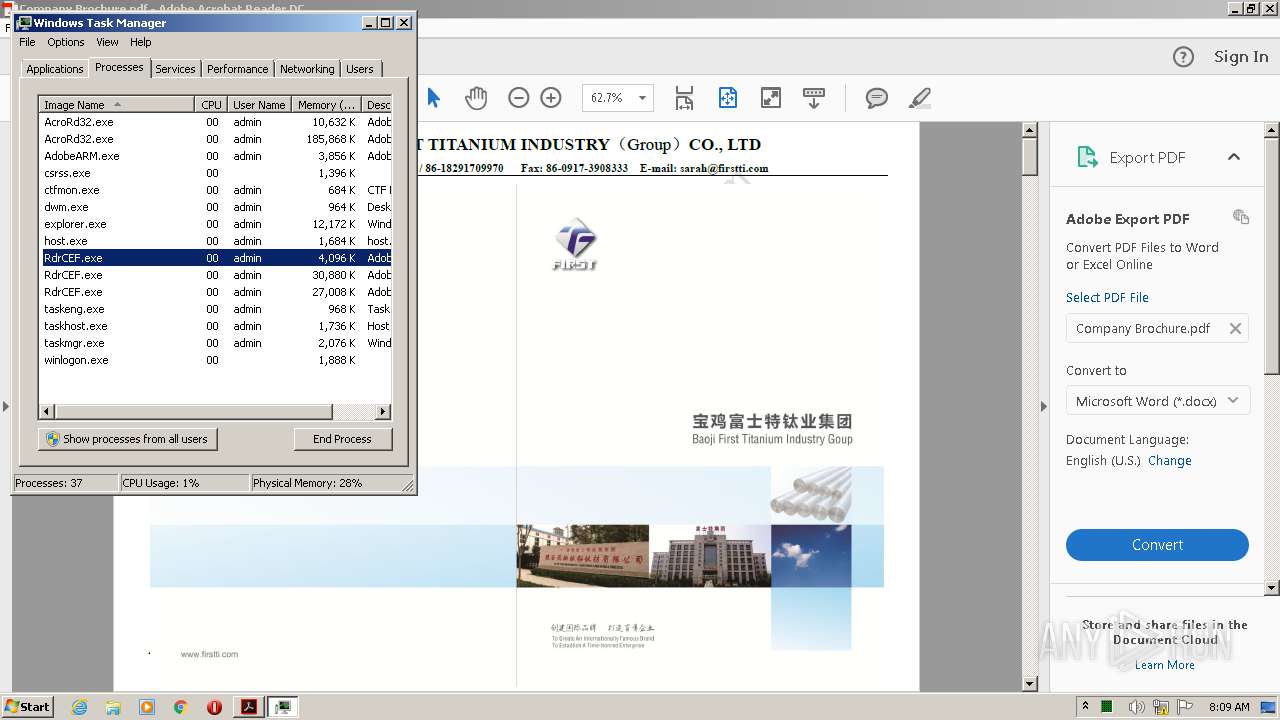Show hidden system tray icons arrow
The width and height of the screenshot is (1280, 720).
[1085, 706]
